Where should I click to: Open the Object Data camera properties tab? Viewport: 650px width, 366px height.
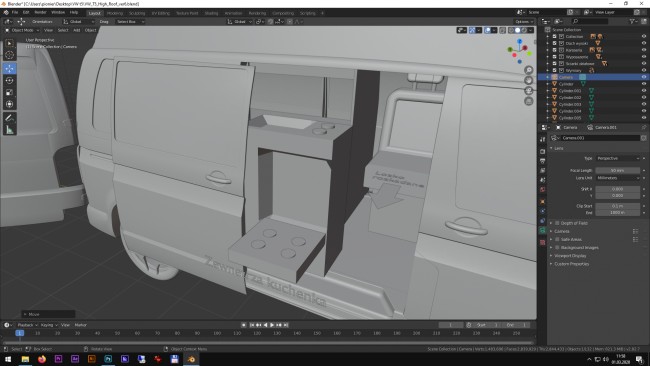click(x=543, y=230)
